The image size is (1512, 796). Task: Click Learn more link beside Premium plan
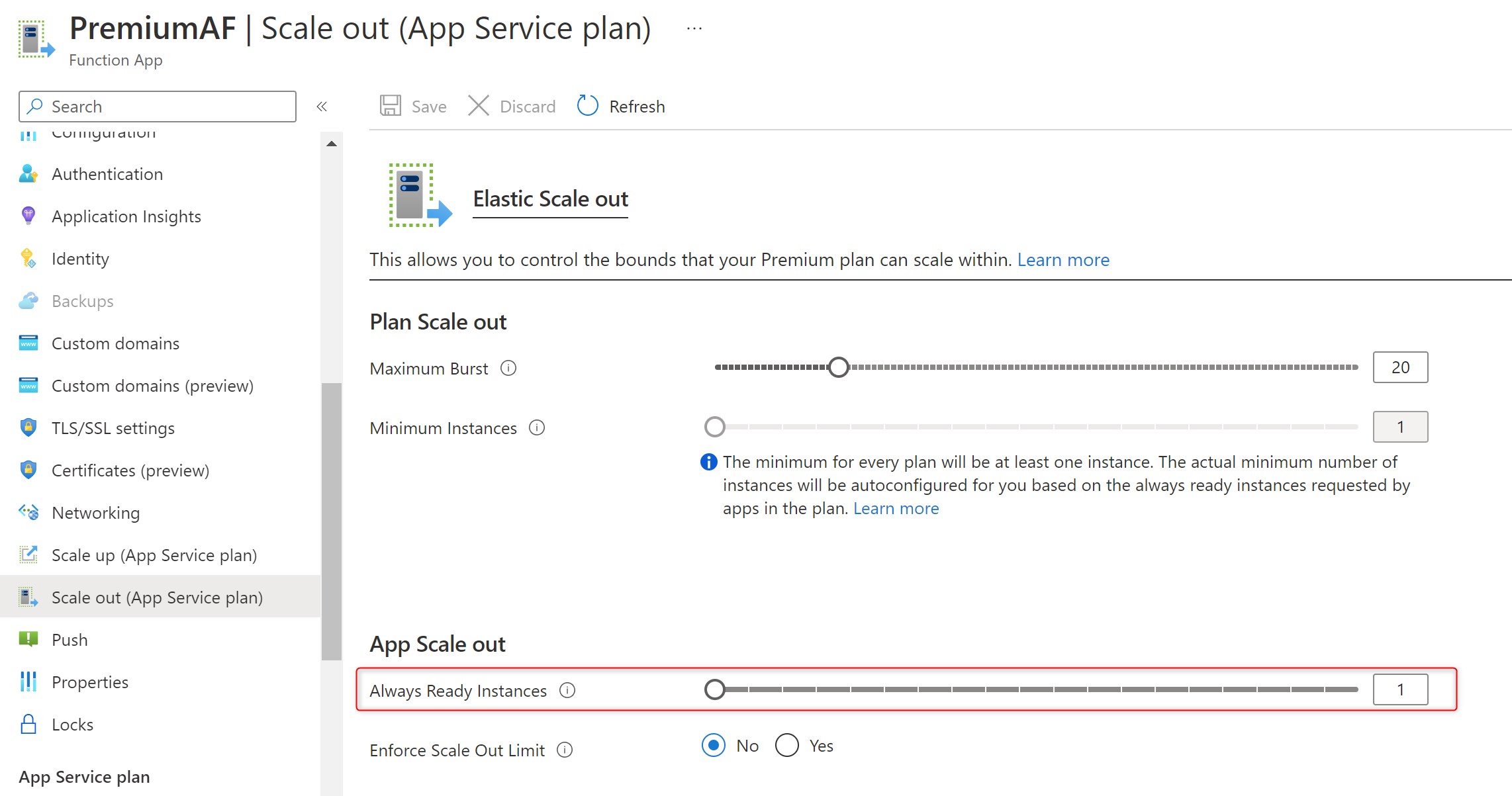point(1063,259)
